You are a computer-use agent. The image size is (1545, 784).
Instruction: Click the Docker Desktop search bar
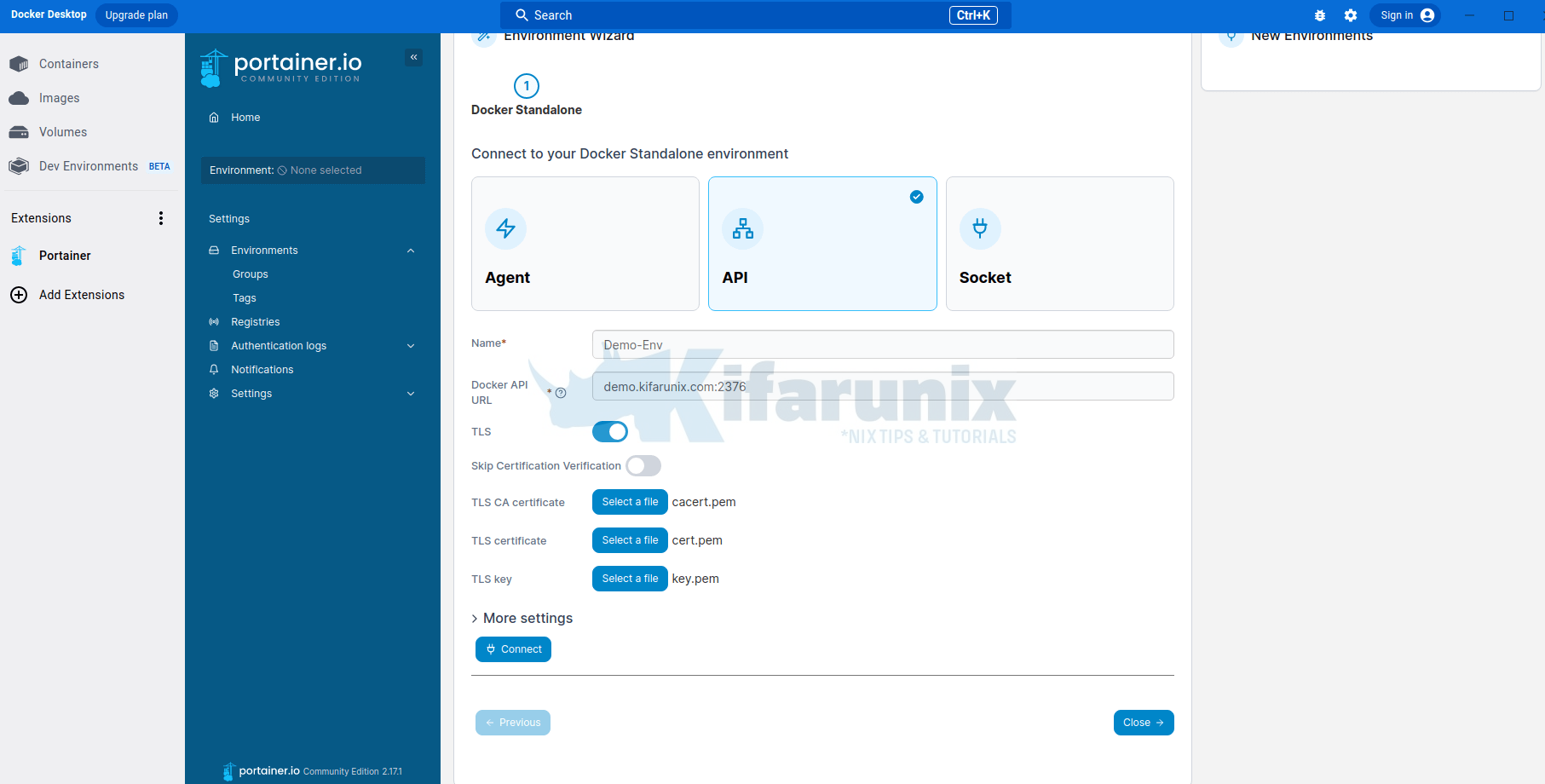tap(756, 15)
